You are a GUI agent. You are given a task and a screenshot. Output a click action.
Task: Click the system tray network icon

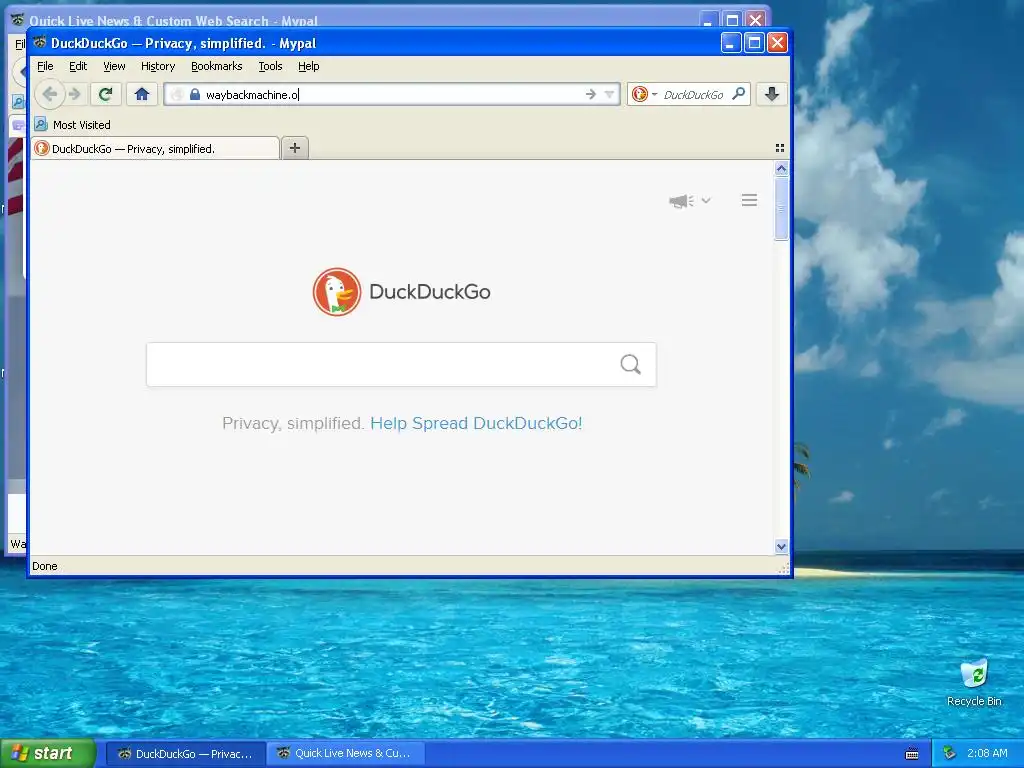pyautogui.click(x=950, y=754)
